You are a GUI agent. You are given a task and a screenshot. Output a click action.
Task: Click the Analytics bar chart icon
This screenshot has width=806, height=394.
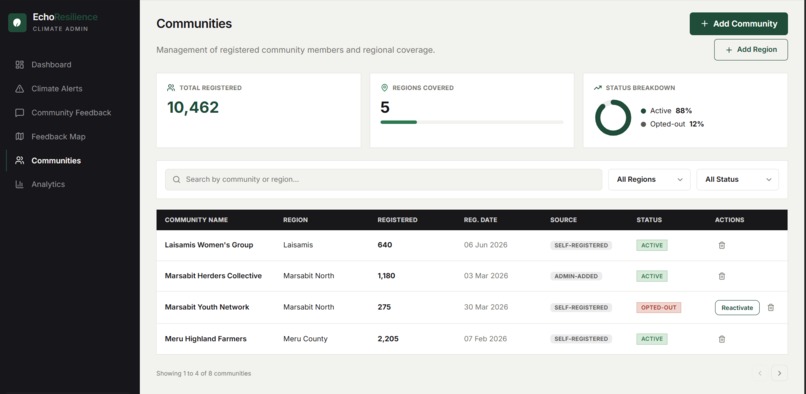[20, 184]
